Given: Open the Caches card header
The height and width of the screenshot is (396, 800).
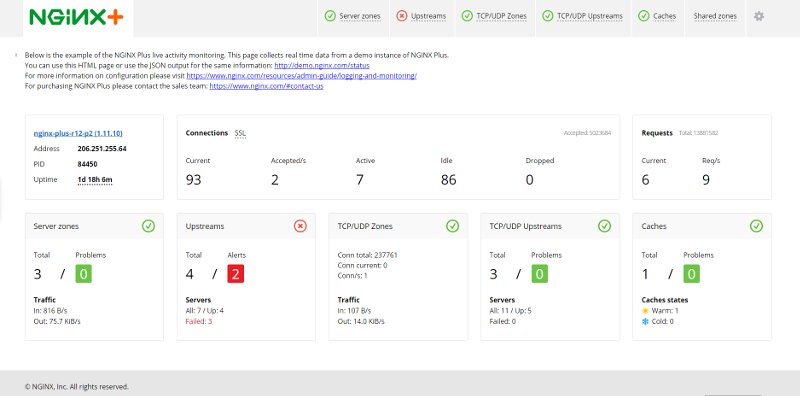Looking at the screenshot, I should pyautogui.click(x=702, y=226).
